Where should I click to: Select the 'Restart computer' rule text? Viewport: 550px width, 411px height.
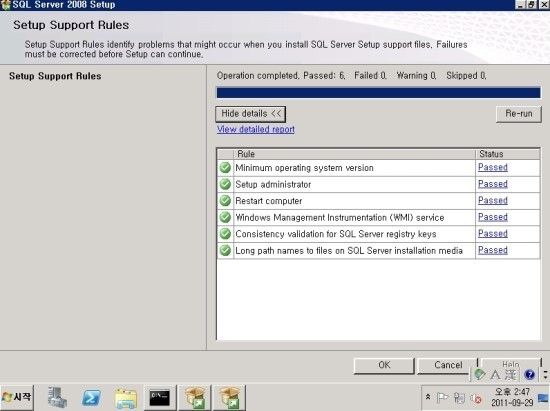268,201
